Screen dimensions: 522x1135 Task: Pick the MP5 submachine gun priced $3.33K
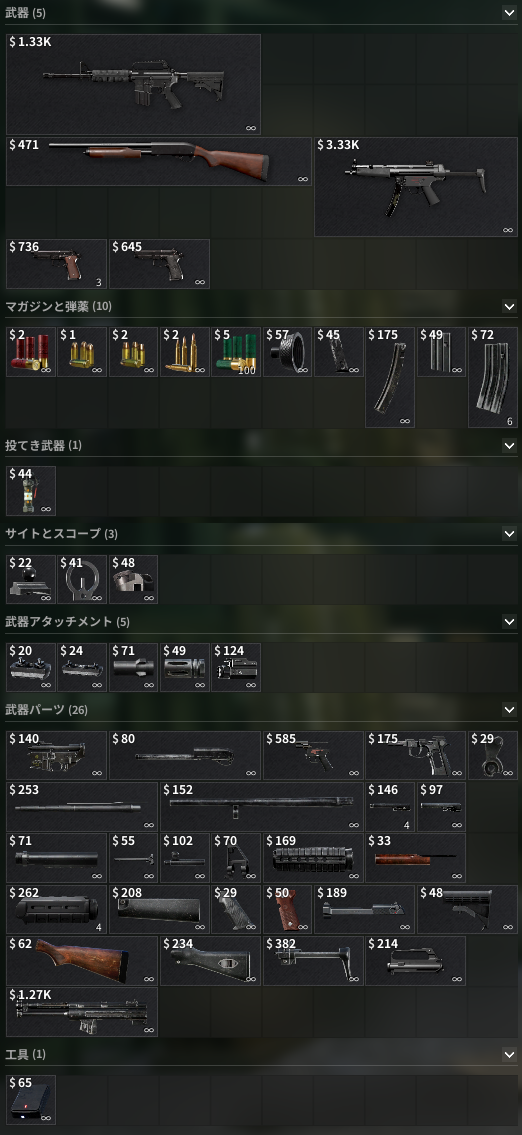(x=416, y=187)
